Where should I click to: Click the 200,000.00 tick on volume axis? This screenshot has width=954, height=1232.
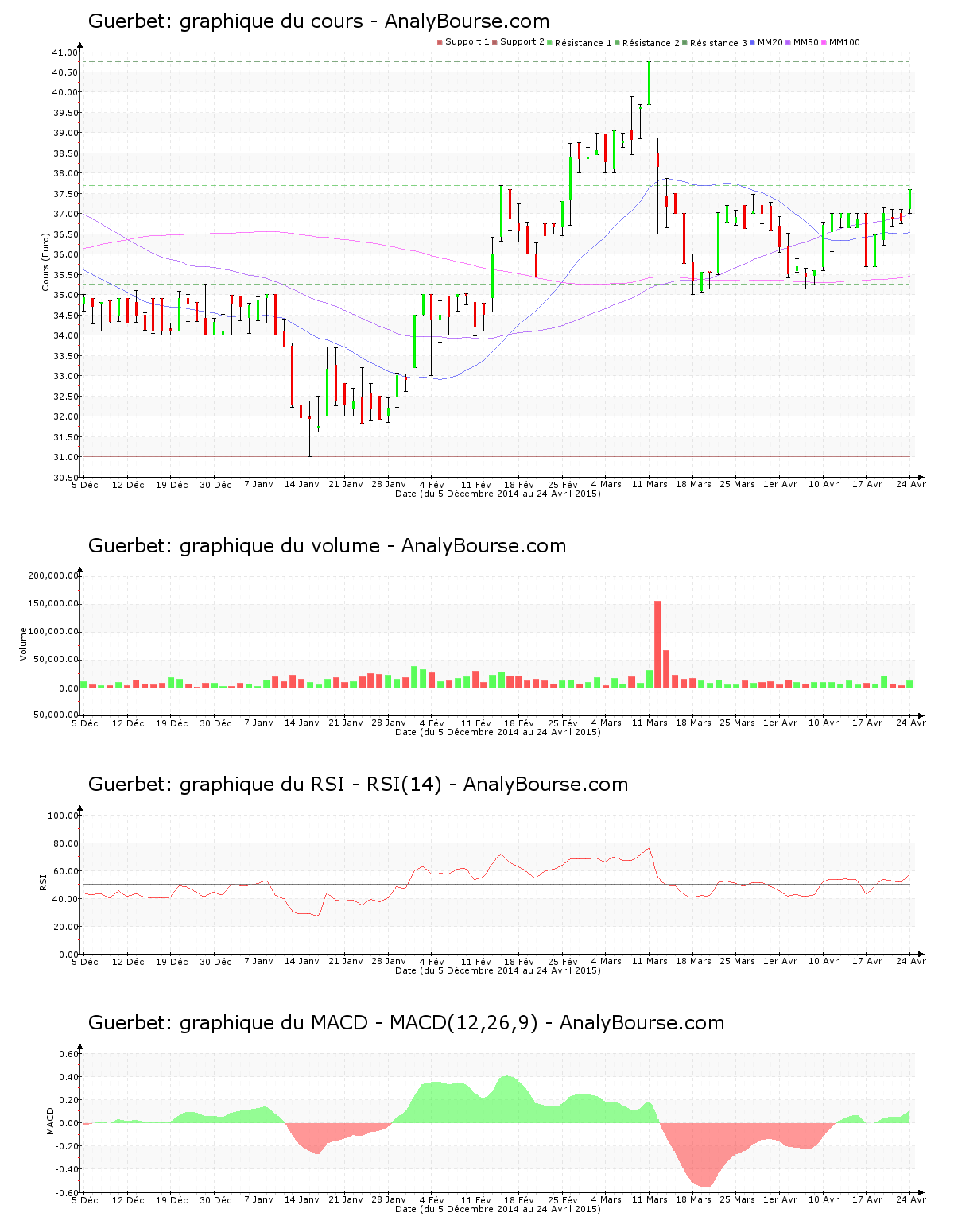(x=53, y=575)
